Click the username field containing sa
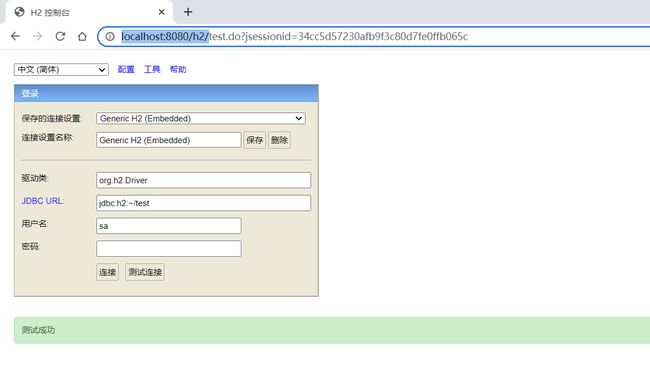 point(169,226)
